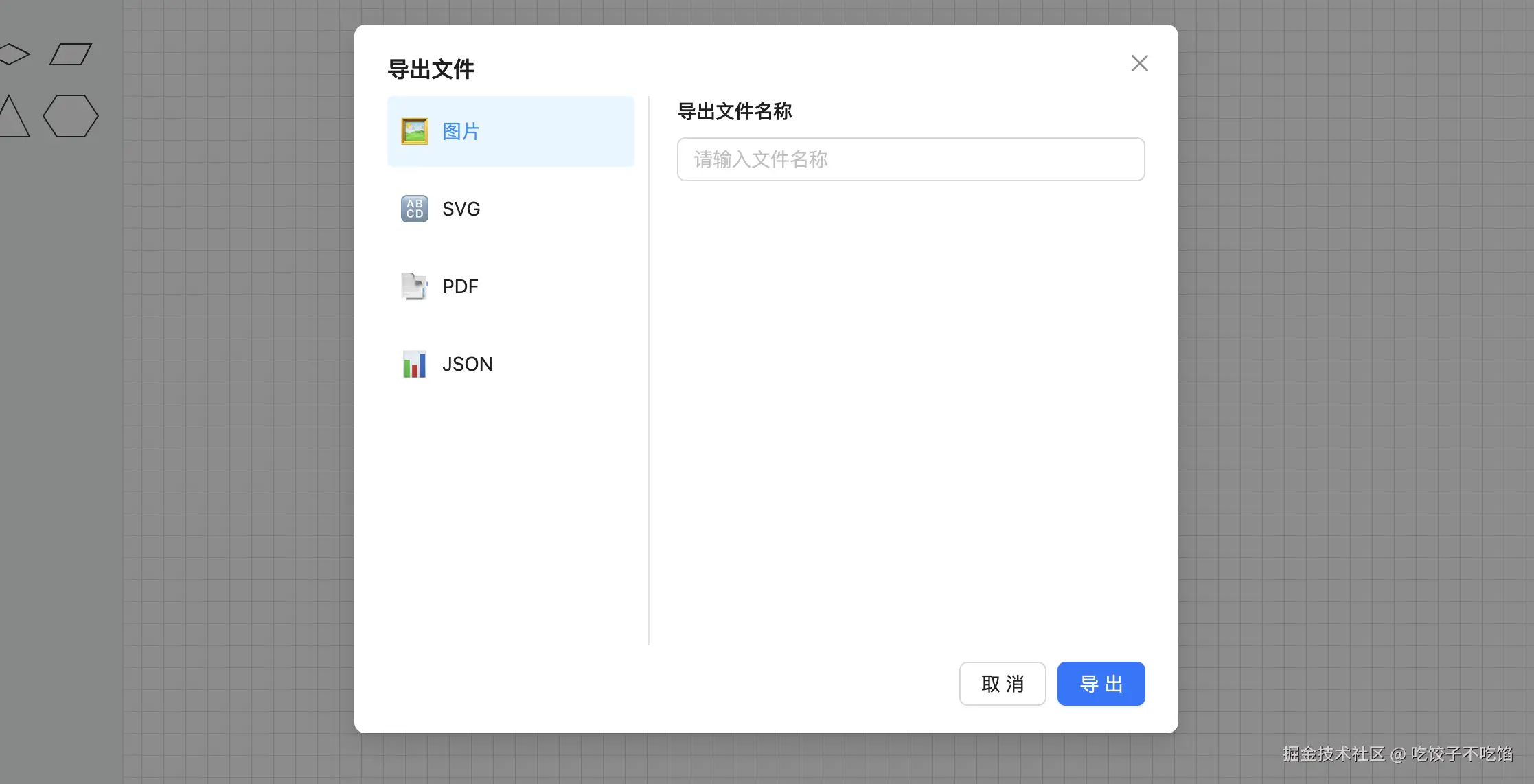
Task: Select the parallelogram shape in sidebar
Action: pyautogui.click(x=71, y=54)
